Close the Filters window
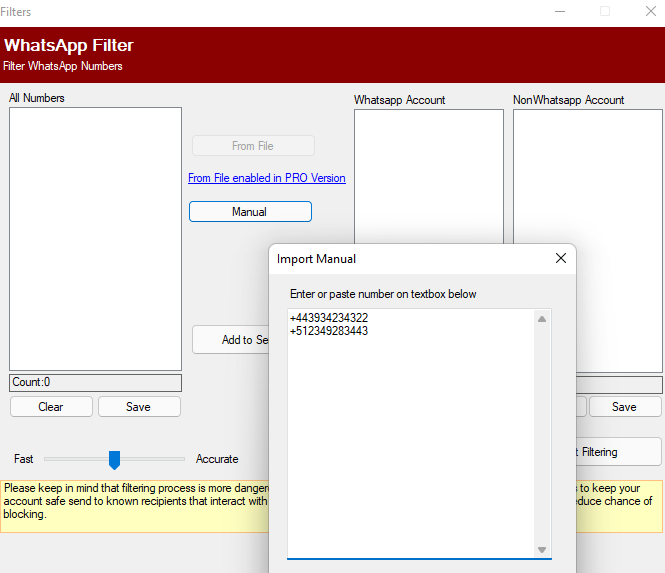This screenshot has height=573, width=665. click(651, 11)
